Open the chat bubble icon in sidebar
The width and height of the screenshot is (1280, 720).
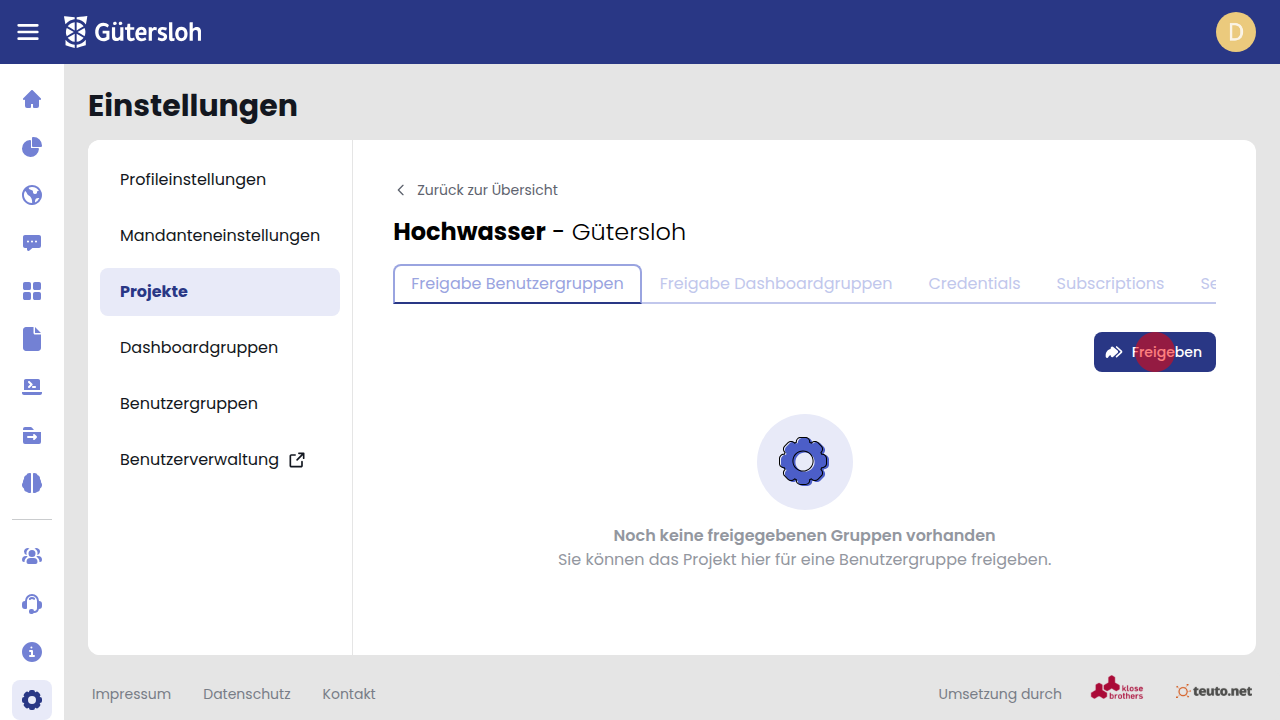coord(32,243)
